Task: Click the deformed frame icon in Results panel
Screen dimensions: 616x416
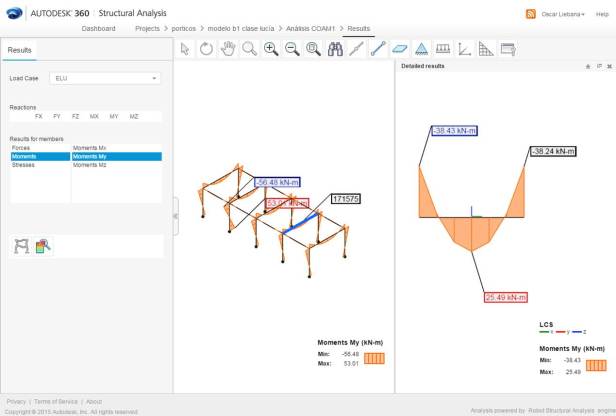Action: coord(22,246)
